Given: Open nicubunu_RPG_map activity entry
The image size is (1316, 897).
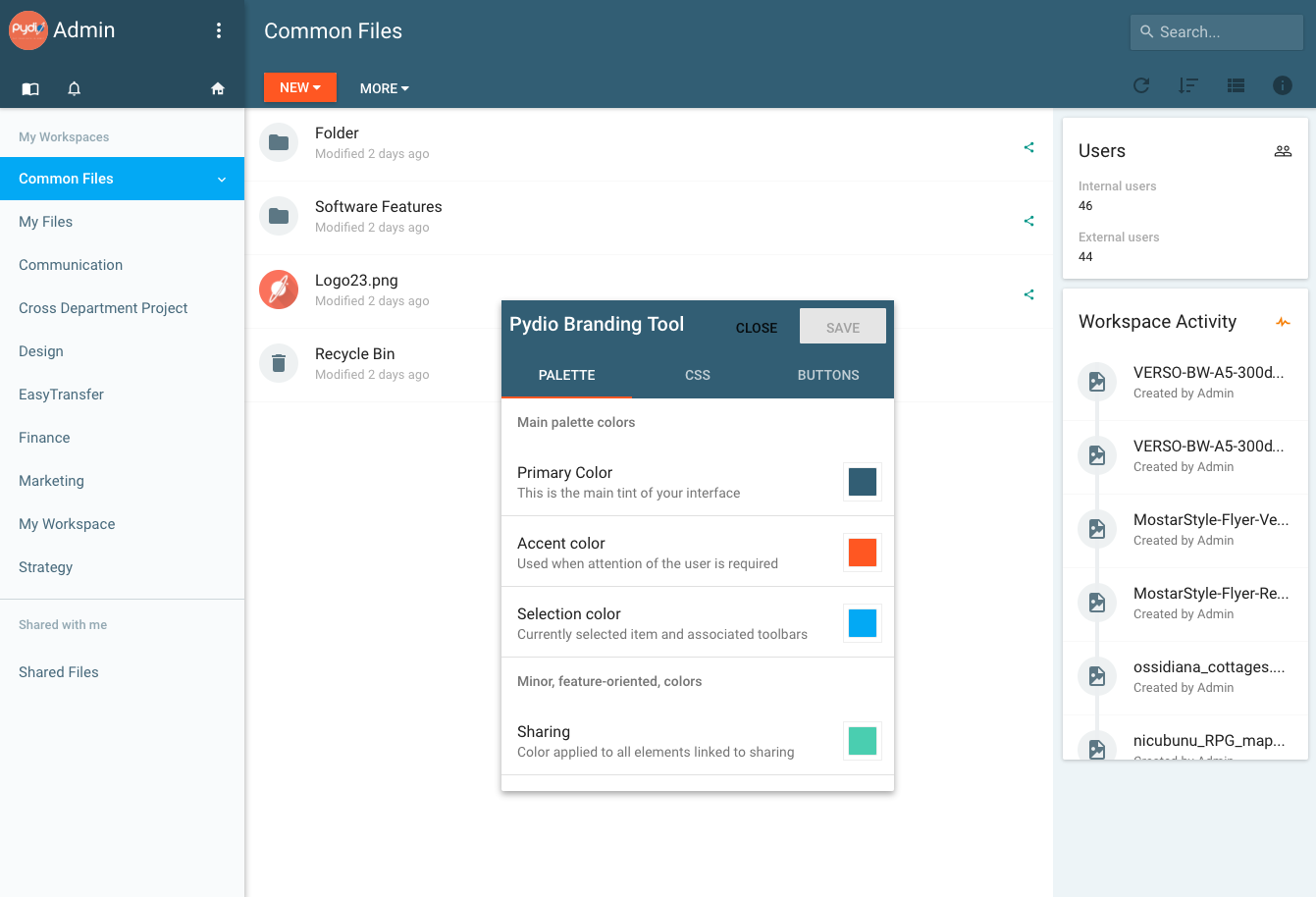Looking at the screenshot, I should 1185,738.
